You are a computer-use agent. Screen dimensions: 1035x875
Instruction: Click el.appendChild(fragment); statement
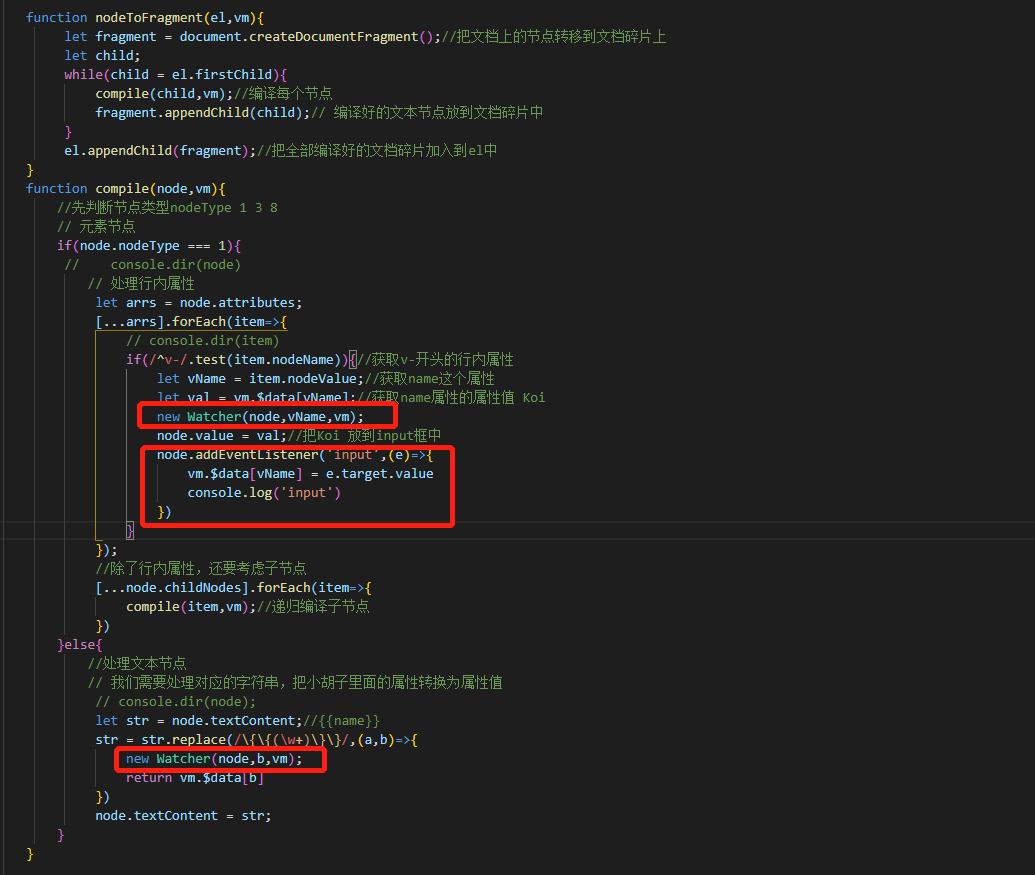pos(160,151)
